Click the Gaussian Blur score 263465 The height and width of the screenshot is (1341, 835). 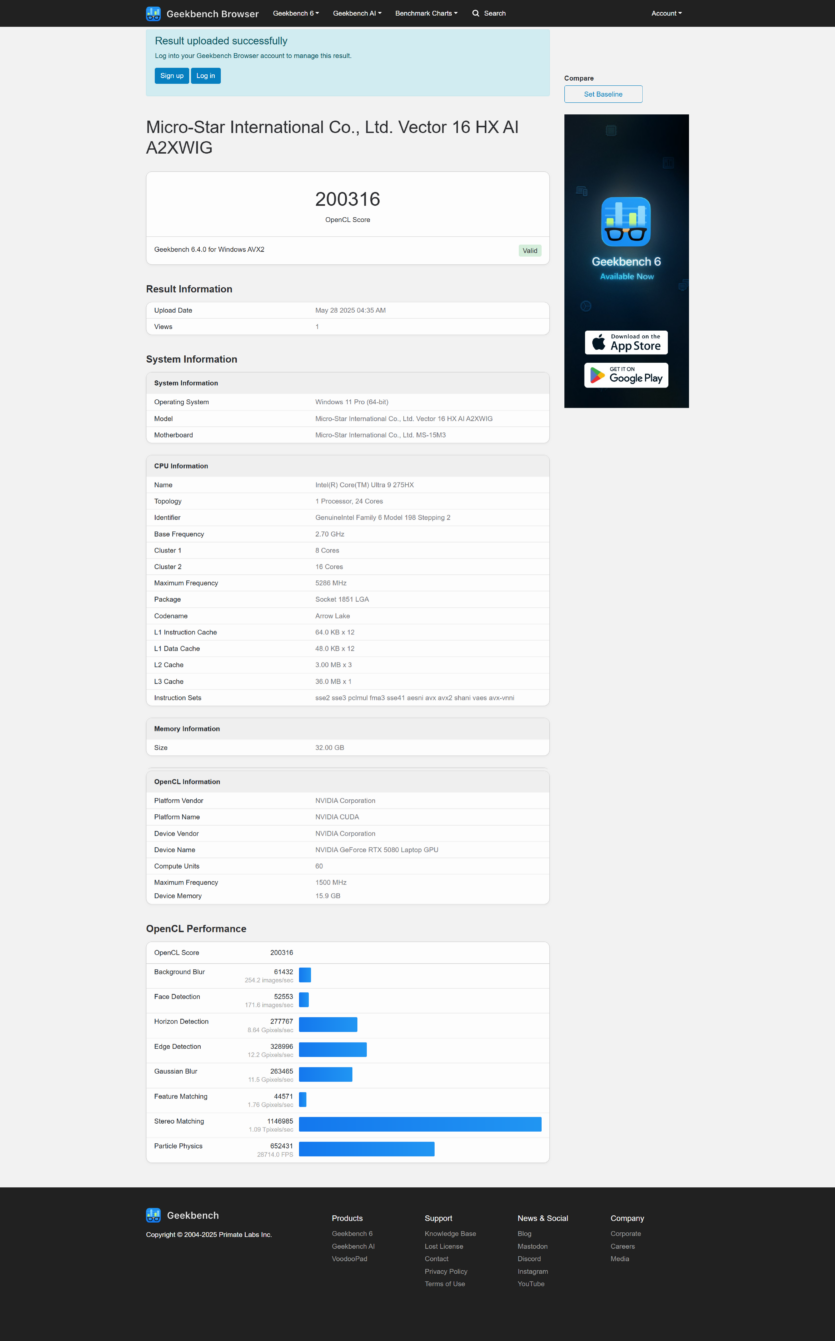[x=281, y=1071]
